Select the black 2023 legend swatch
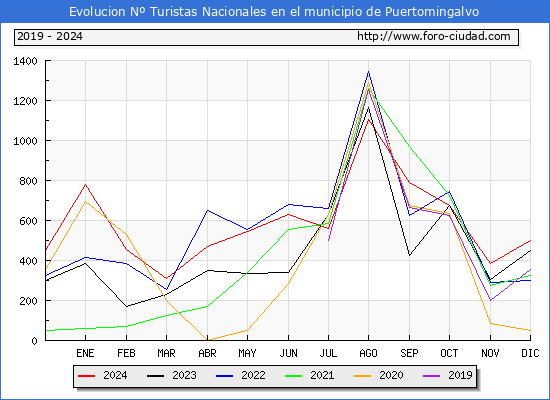This screenshot has width=550, height=400. [x=155, y=376]
